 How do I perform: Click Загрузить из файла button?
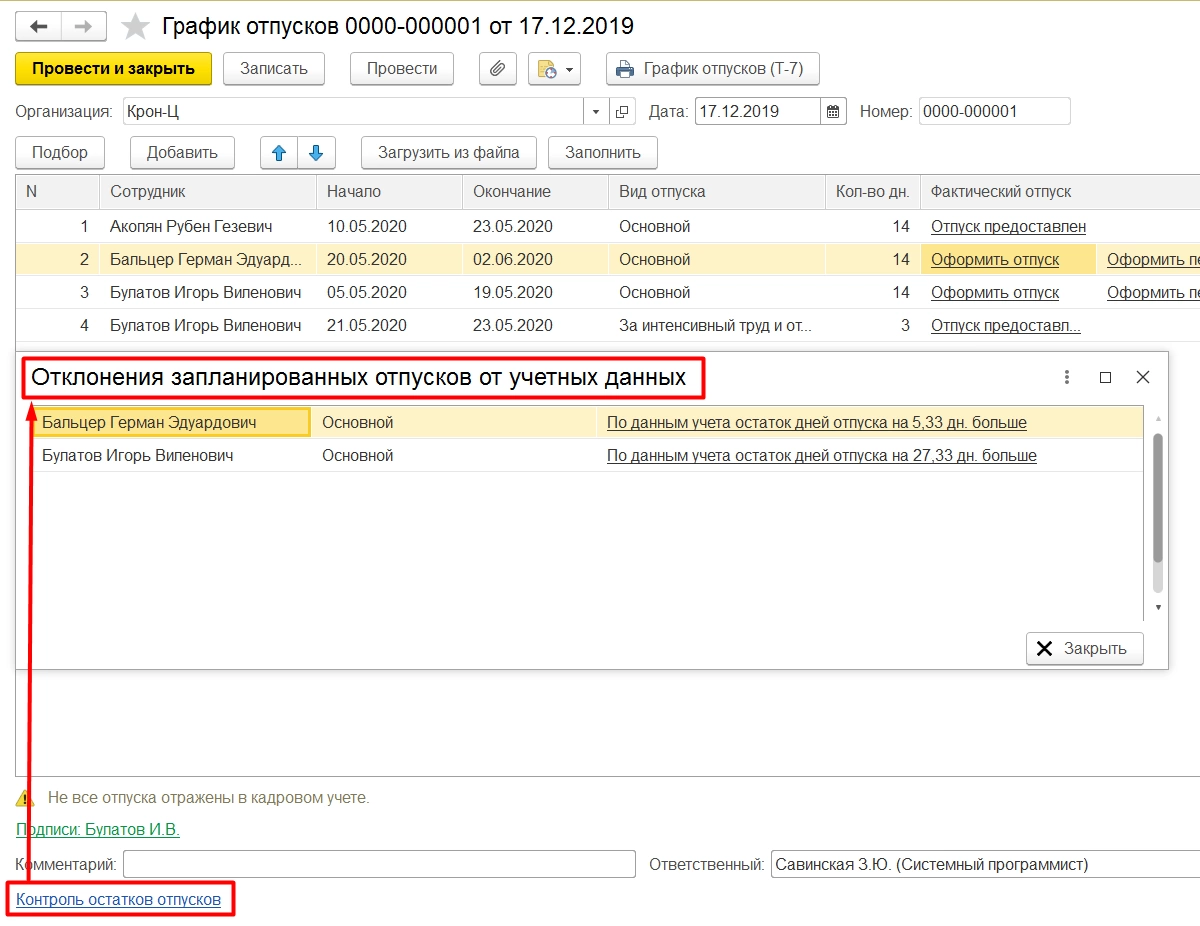click(448, 153)
